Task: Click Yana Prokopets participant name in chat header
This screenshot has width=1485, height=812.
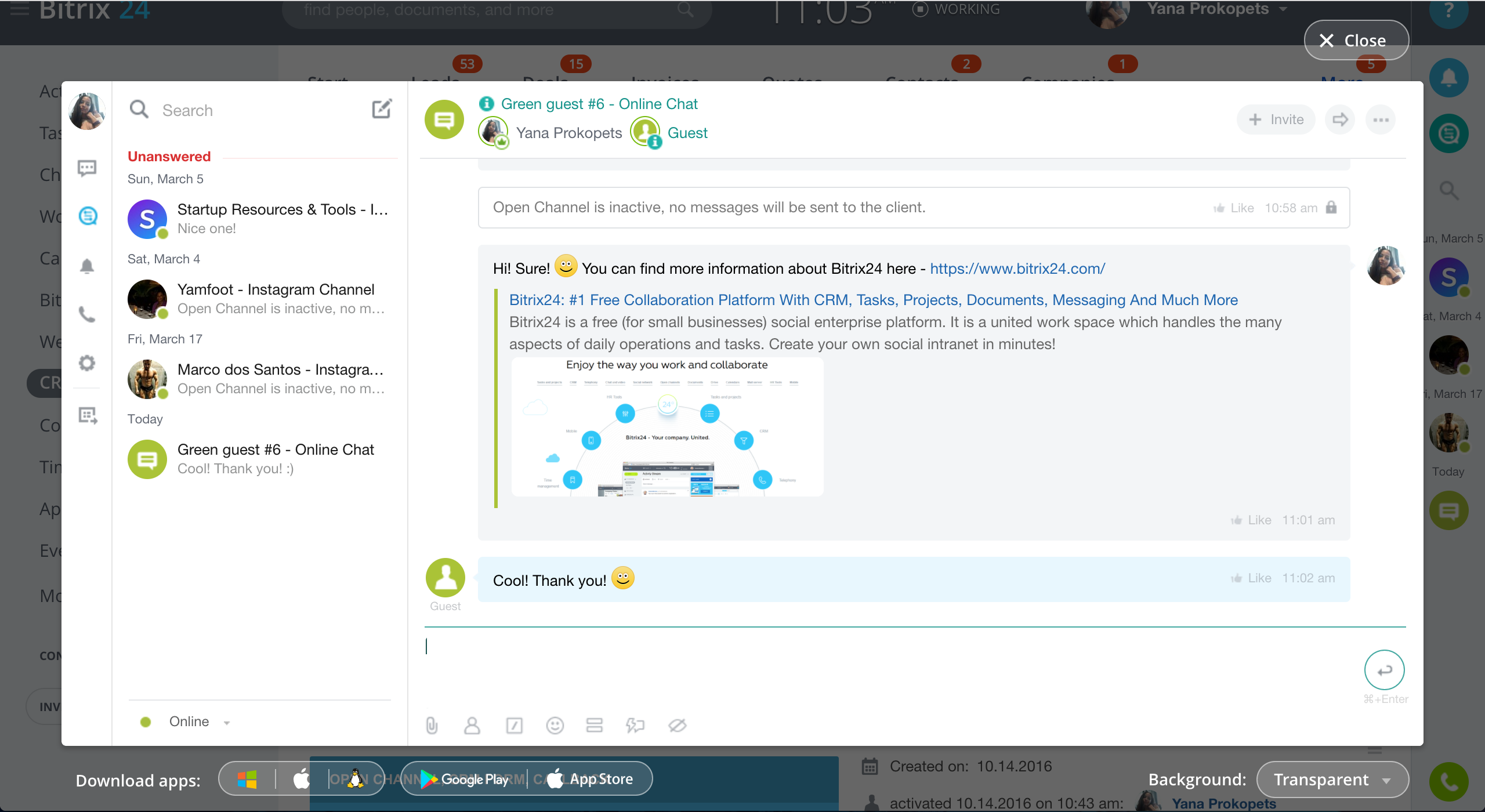Action: (x=569, y=133)
